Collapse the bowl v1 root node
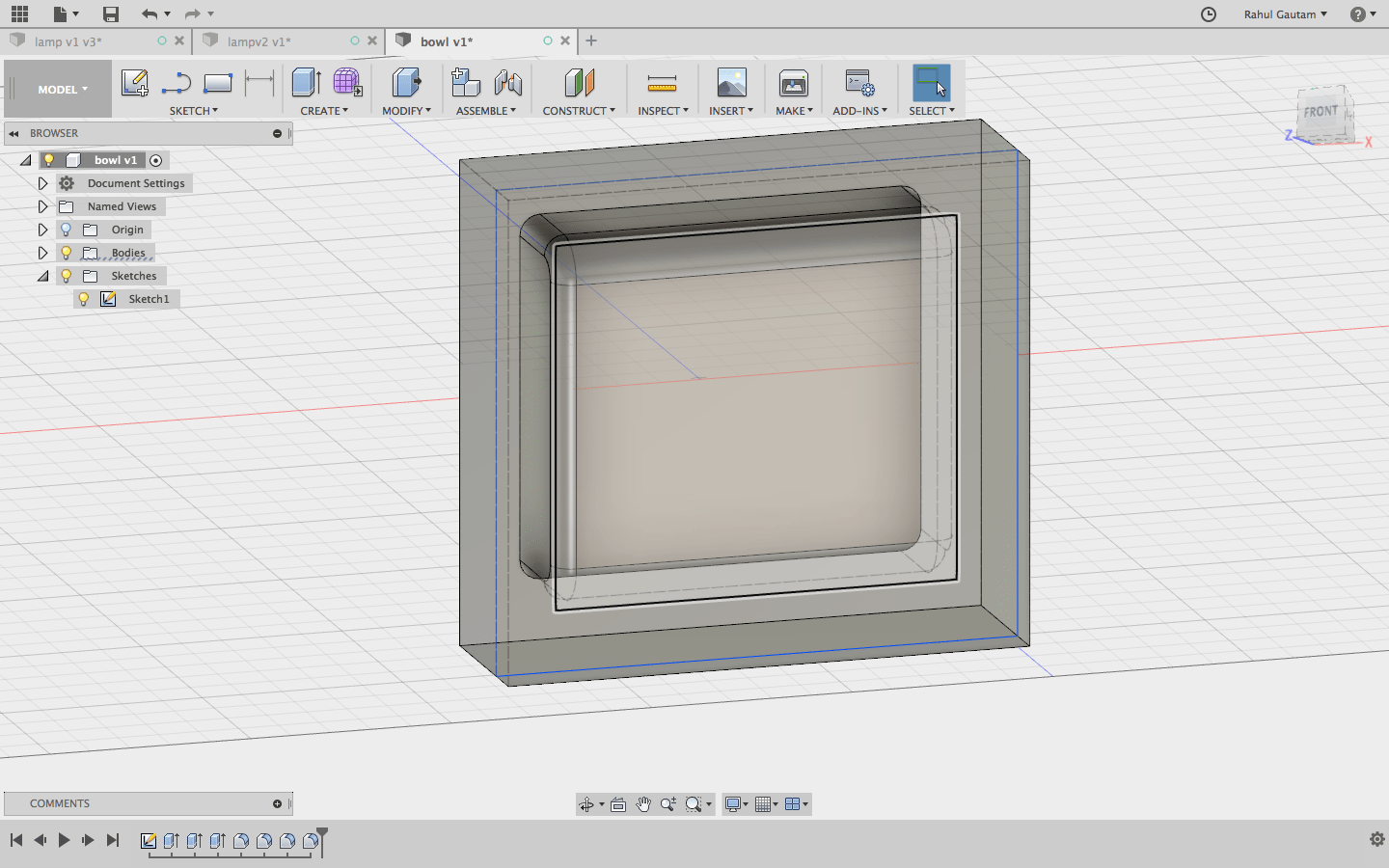The height and width of the screenshot is (868, 1389). pos(25,160)
